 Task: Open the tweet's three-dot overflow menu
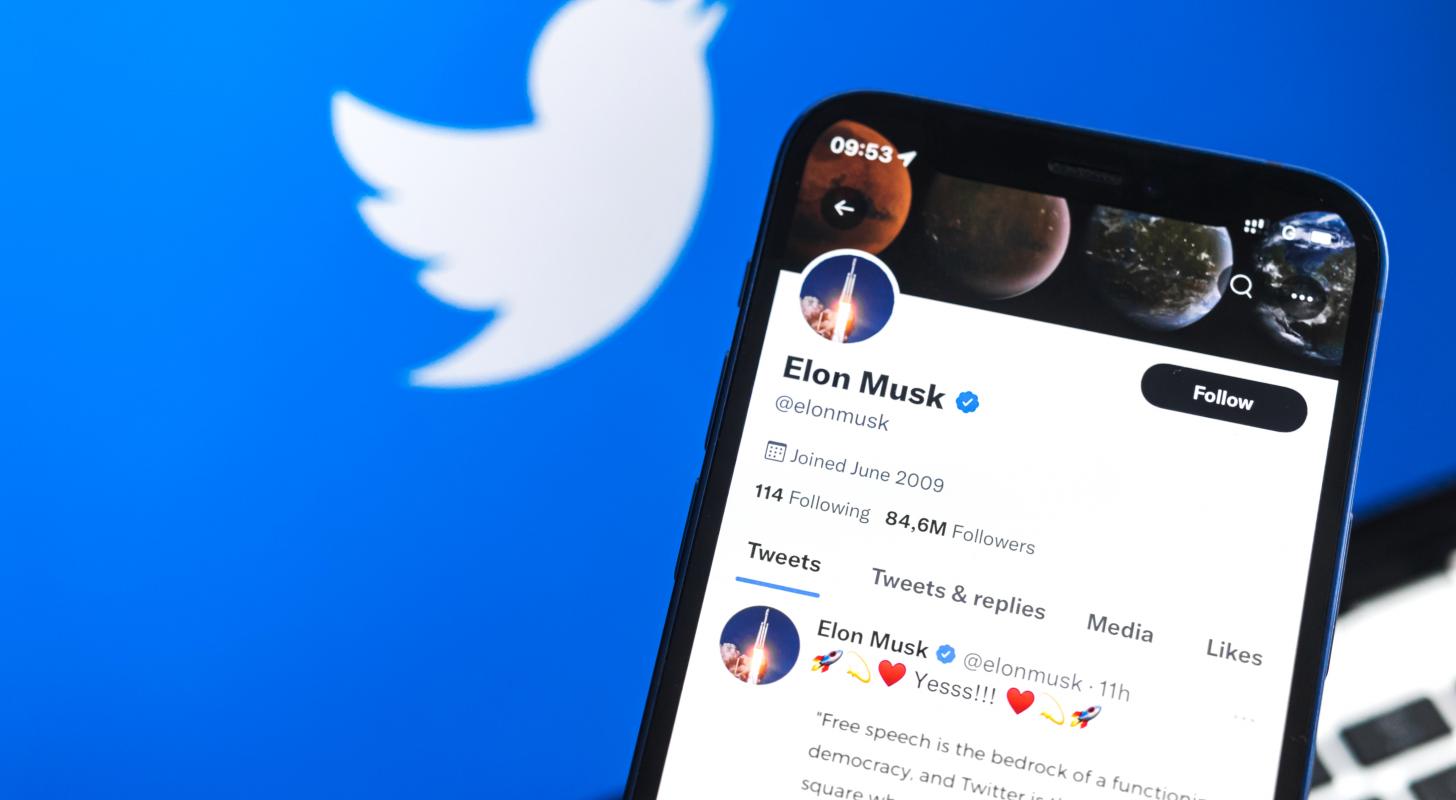(1243, 718)
